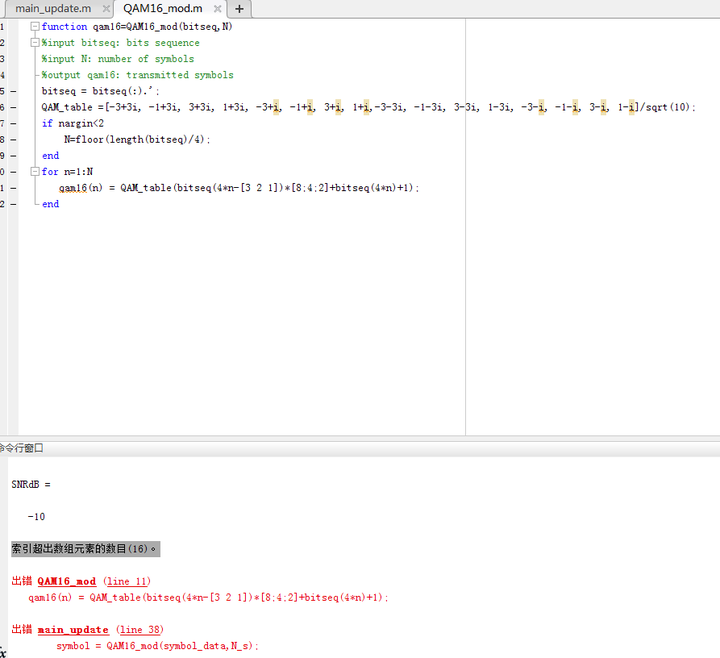The image size is (720, 658).
Task: Click the 'if nargin<2' statement
Action: pos(73,124)
